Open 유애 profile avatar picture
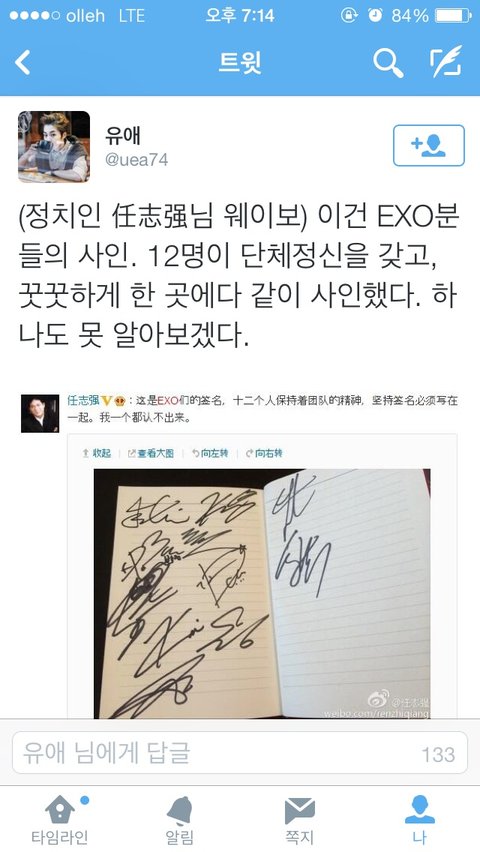The width and height of the screenshot is (480, 852). pos(54,147)
